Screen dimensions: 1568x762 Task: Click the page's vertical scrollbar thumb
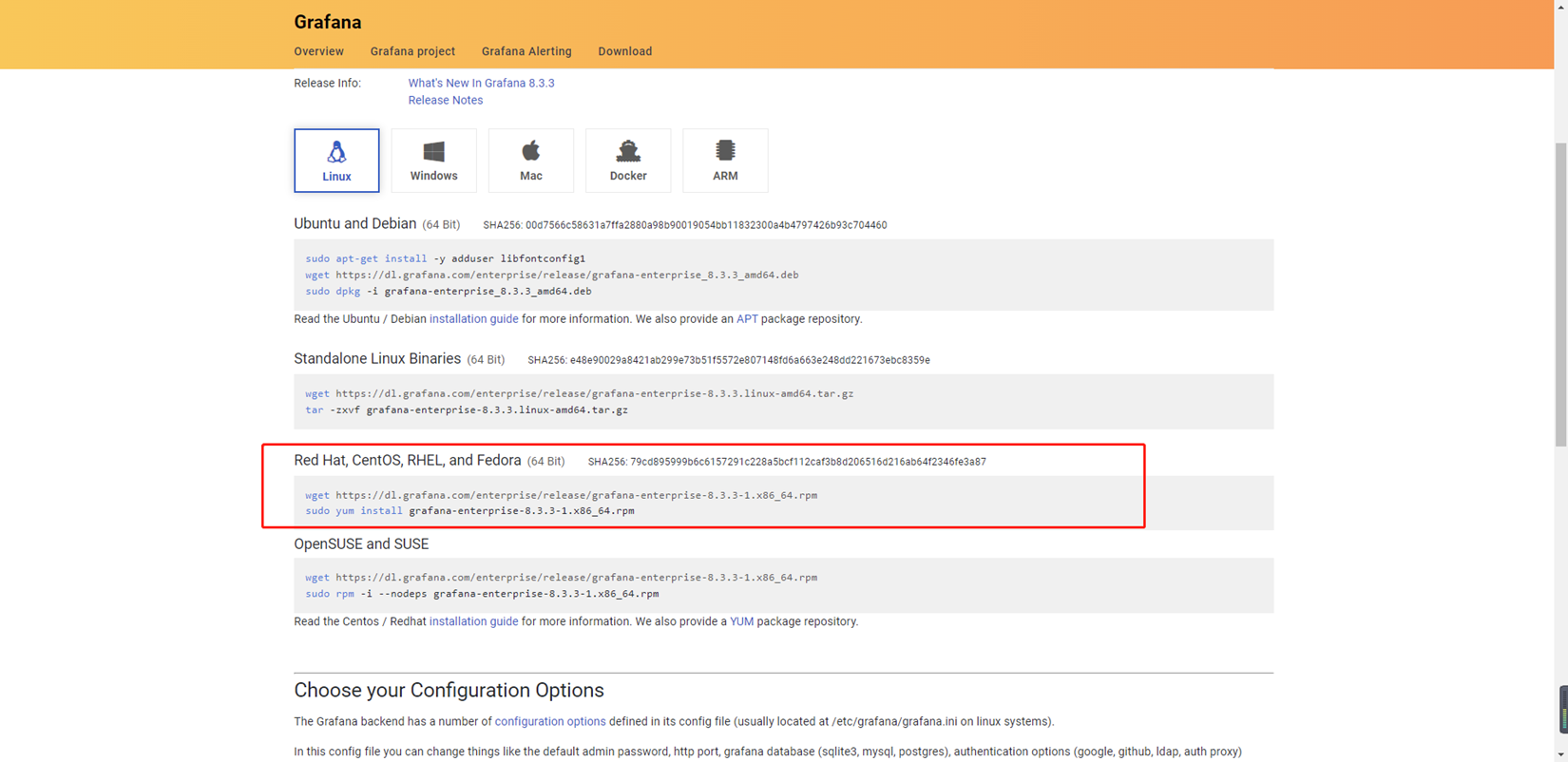[1560, 295]
